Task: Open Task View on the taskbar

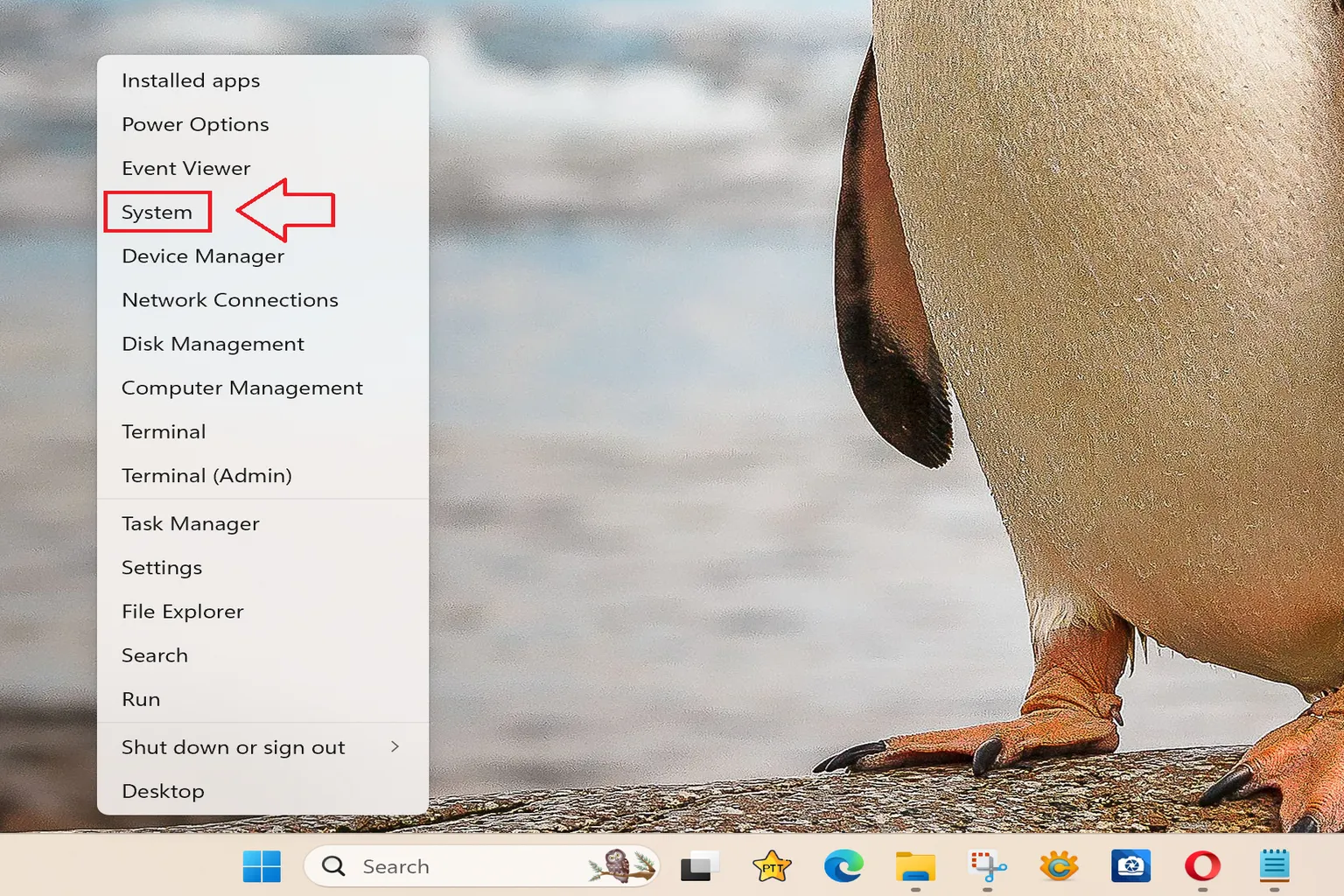Action: 699,866
